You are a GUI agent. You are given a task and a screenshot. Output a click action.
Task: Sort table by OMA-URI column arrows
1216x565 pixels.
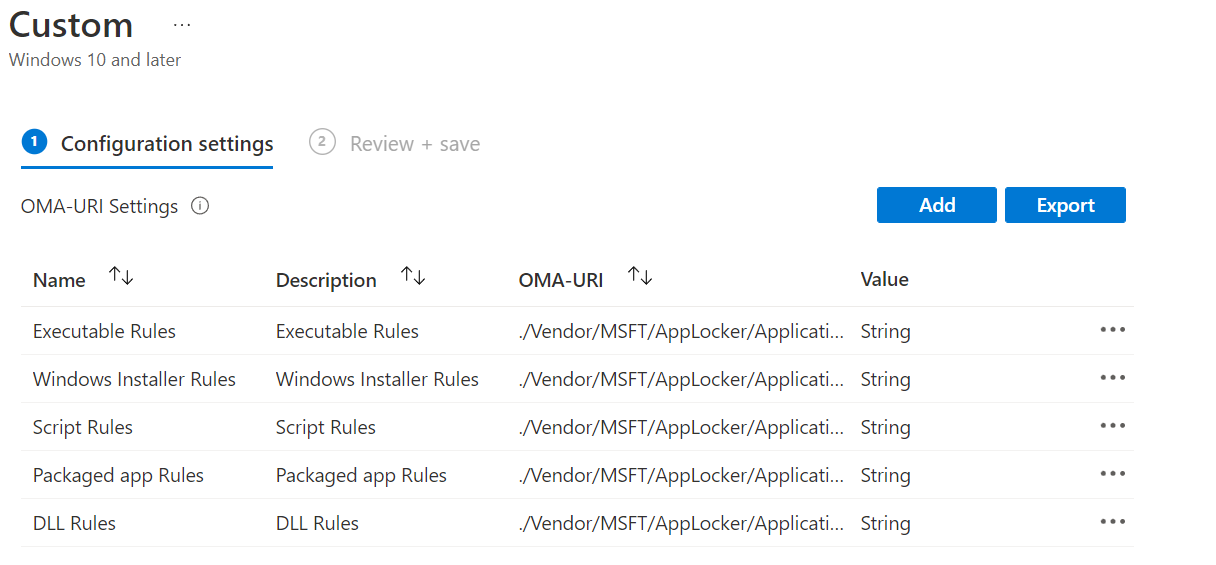point(640,277)
